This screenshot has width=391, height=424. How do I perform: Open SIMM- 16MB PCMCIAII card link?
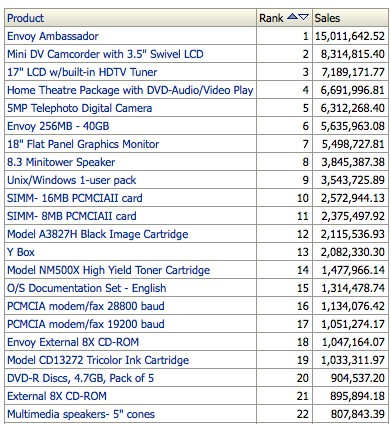pyautogui.click(x=75, y=198)
